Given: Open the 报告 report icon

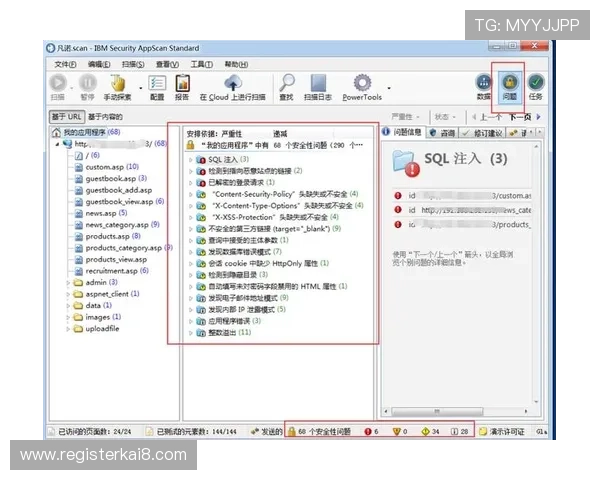Looking at the screenshot, I should (183, 83).
